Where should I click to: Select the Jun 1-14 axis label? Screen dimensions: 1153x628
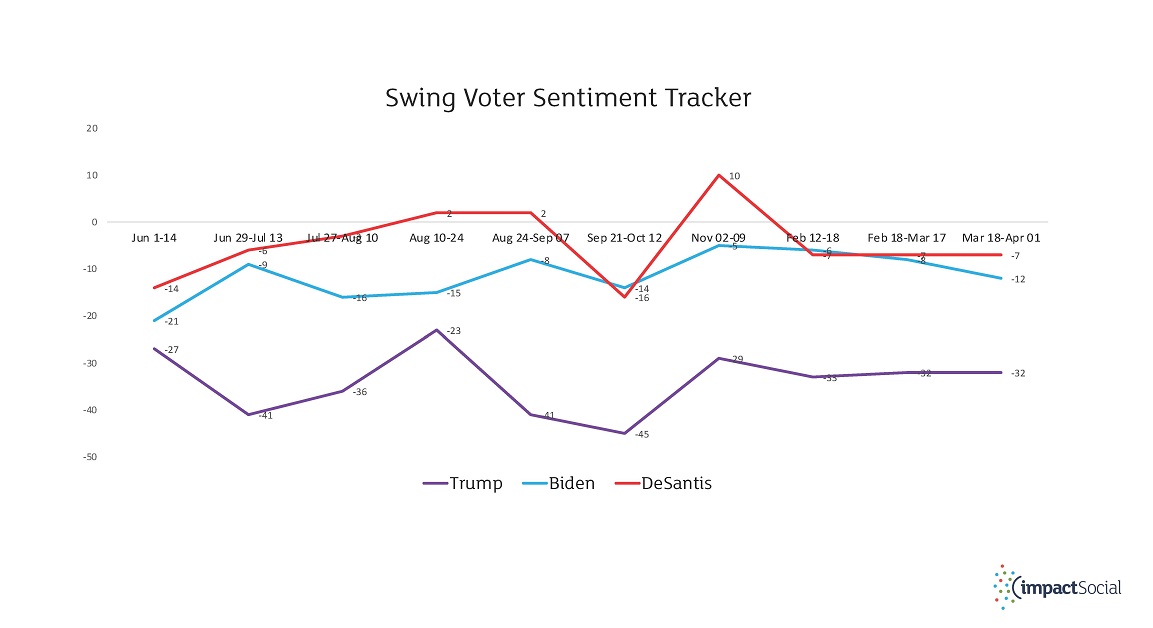coord(153,238)
